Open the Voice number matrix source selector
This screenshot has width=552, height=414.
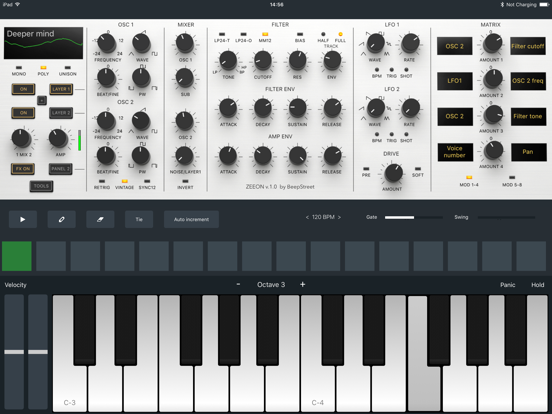click(x=455, y=152)
